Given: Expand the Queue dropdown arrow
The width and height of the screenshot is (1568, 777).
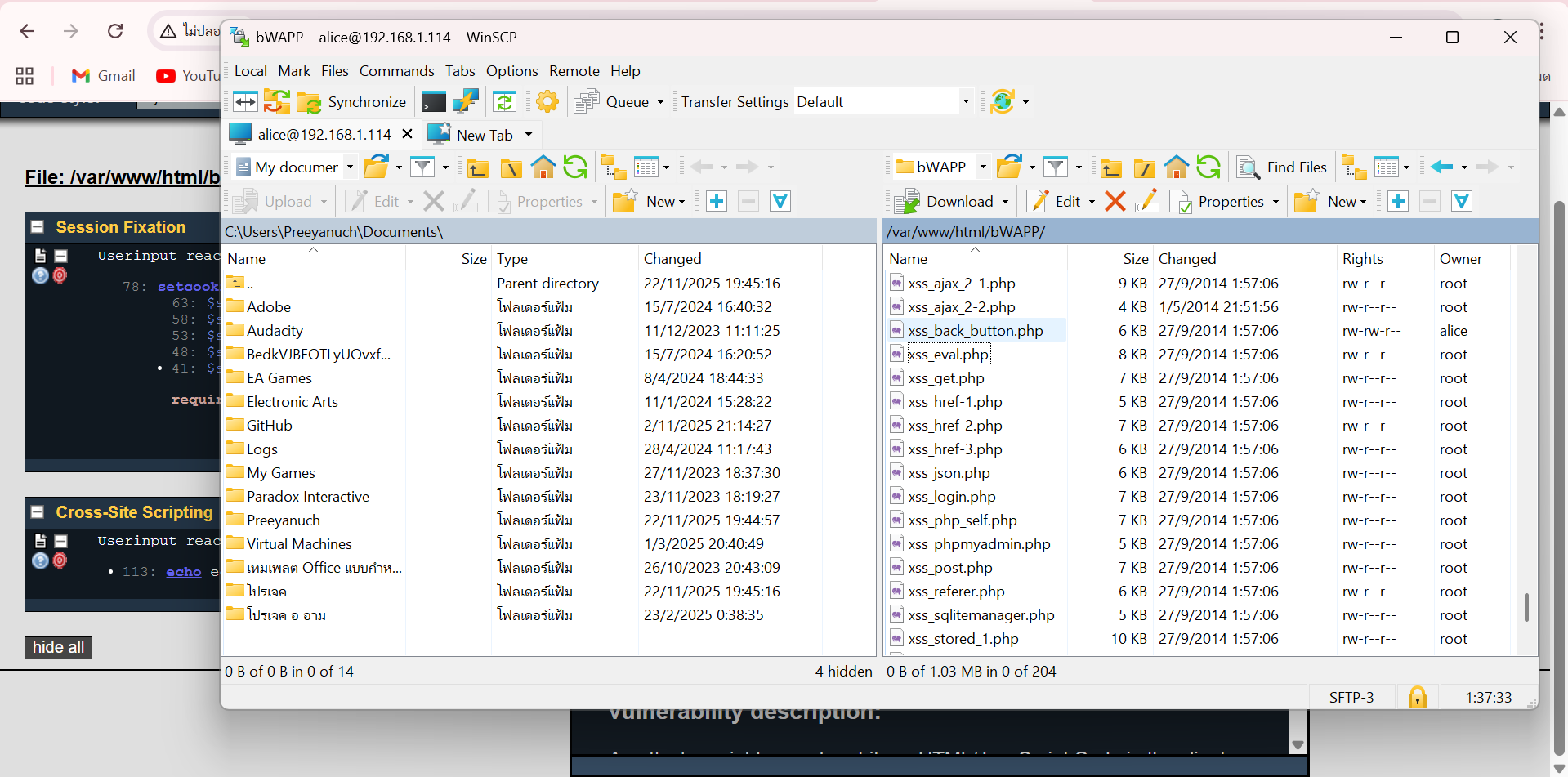Looking at the screenshot, I should click(x=660, y=102).
